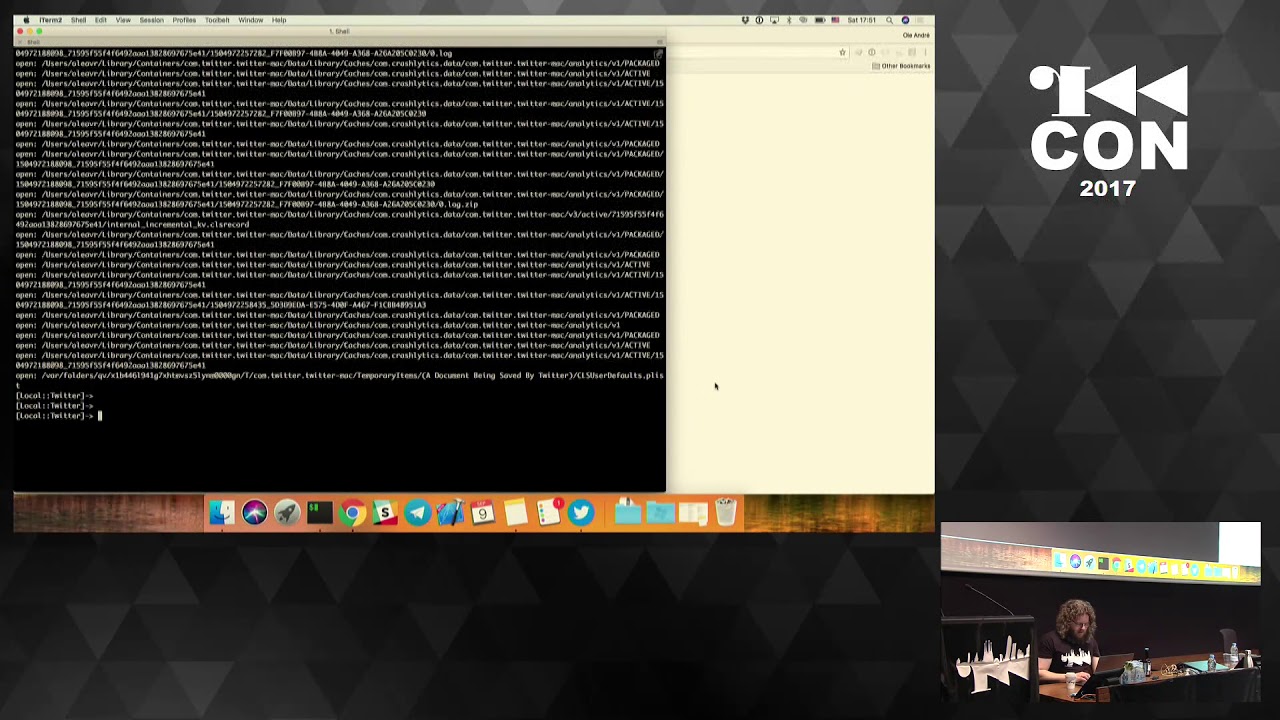
Task: Open Telegram from the Dock
Action: tap(417, 513)
